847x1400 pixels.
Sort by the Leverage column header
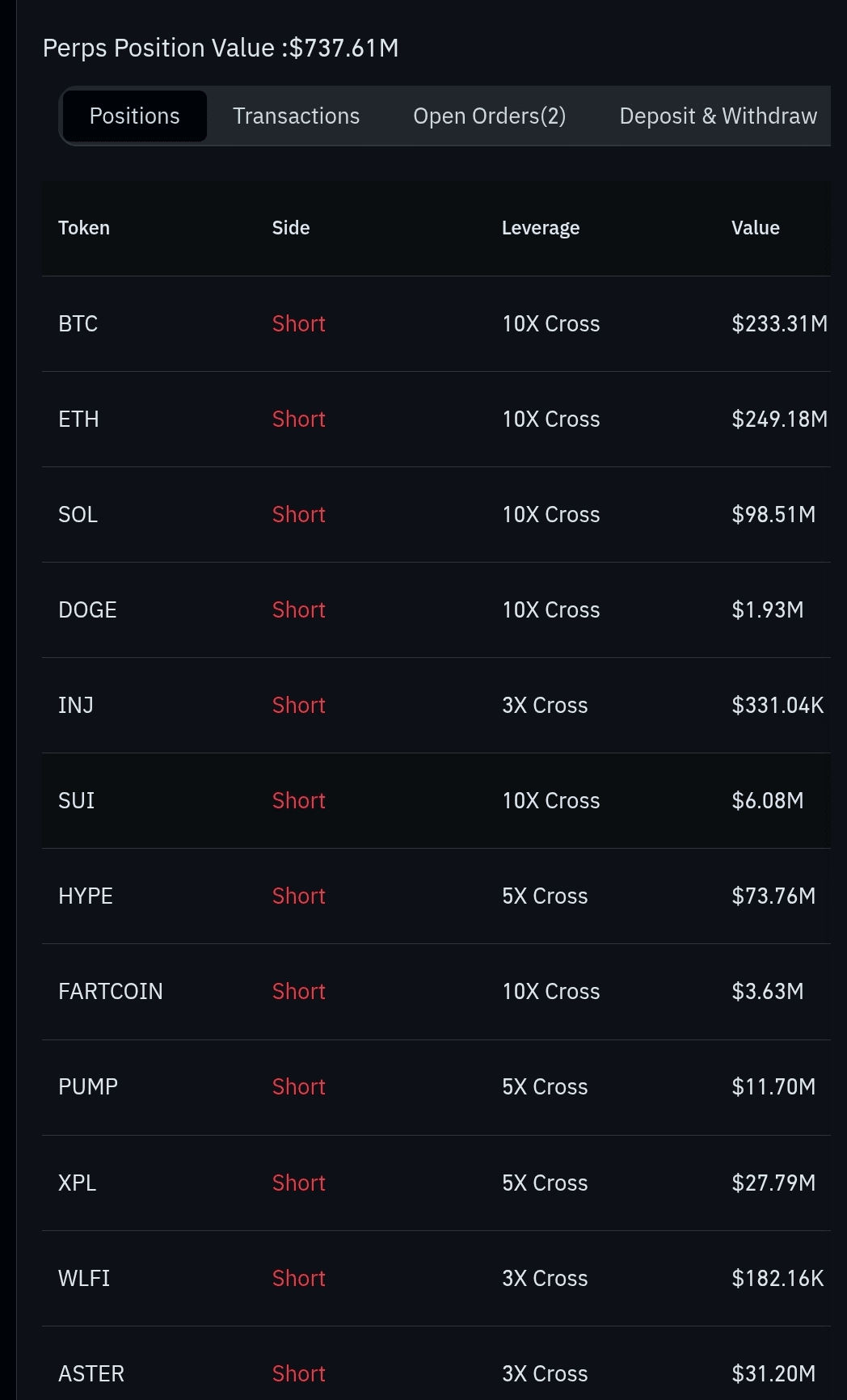(541, 228)
